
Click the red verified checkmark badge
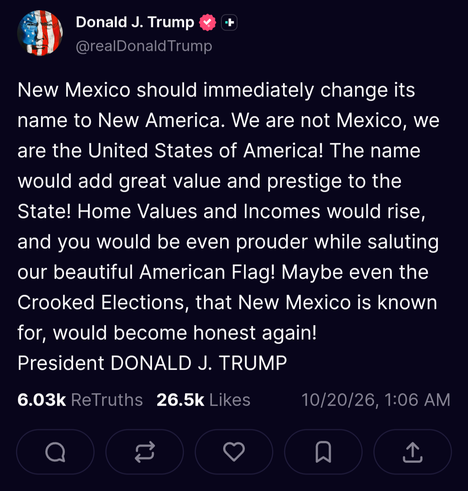[207, 22]
